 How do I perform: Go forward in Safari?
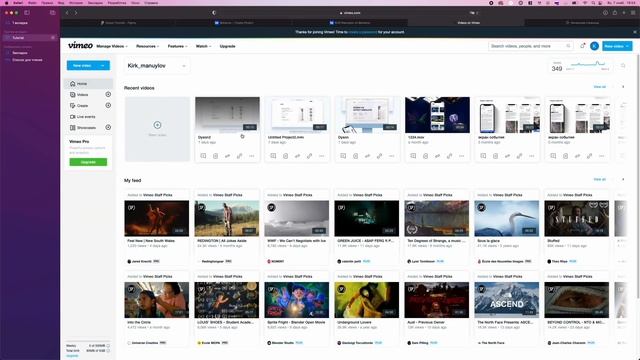76,13
